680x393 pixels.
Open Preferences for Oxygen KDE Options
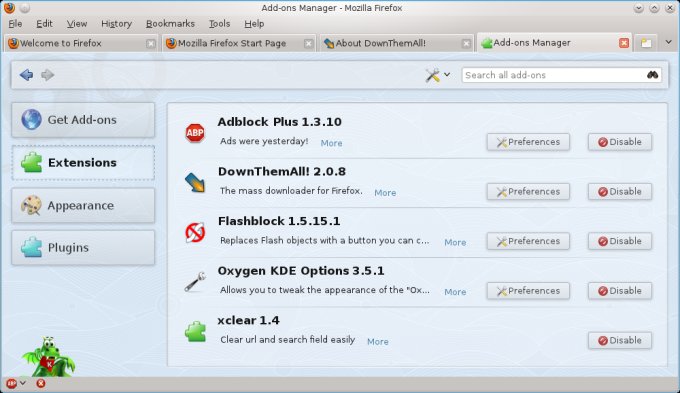click(x=528, y=291)
